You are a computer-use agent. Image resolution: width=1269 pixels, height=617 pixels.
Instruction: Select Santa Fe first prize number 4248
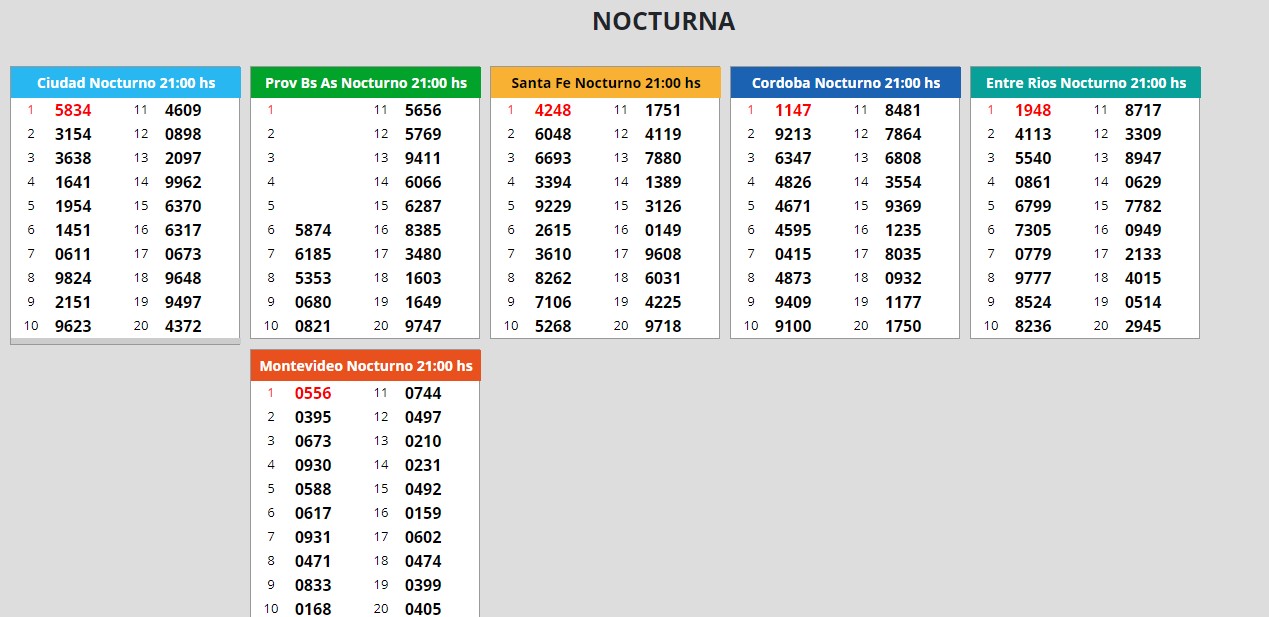[x=553, y=111]
